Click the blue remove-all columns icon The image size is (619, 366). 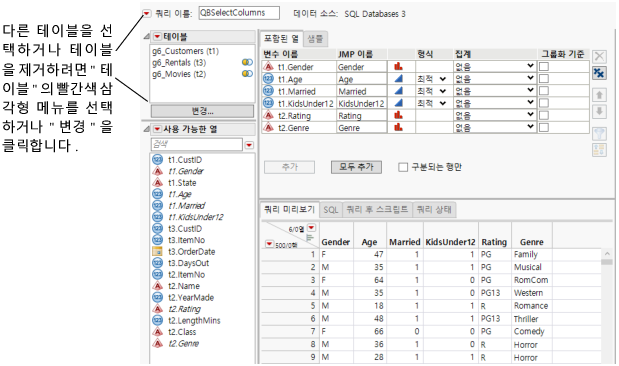tap(599, 73)
